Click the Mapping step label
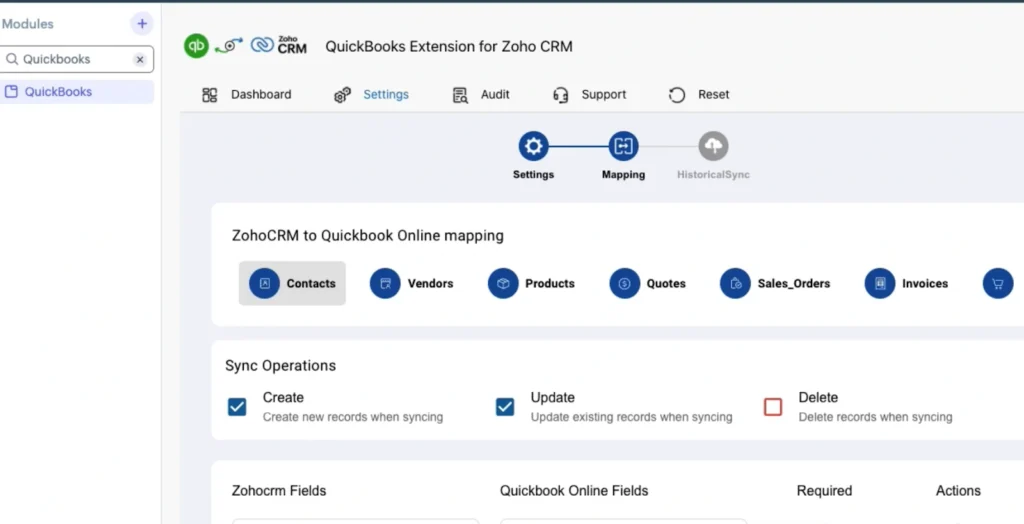The height and width of the screenshot is (524, 1024). pyautogui.click(x=624, y=175)
